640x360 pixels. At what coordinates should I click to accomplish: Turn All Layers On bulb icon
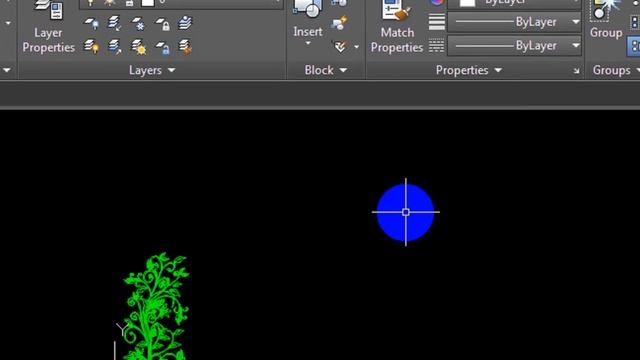[x=91, y=47]
